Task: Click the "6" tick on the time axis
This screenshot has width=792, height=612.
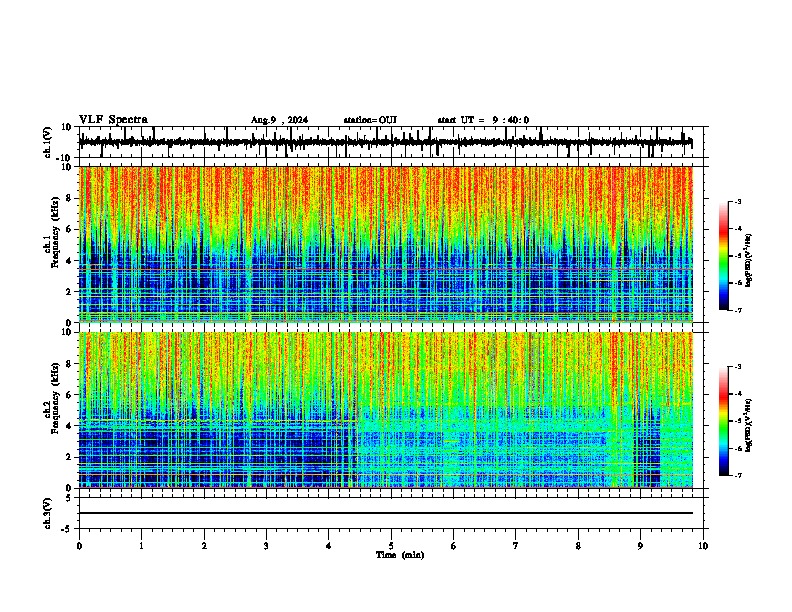Action: coord(454,546)
